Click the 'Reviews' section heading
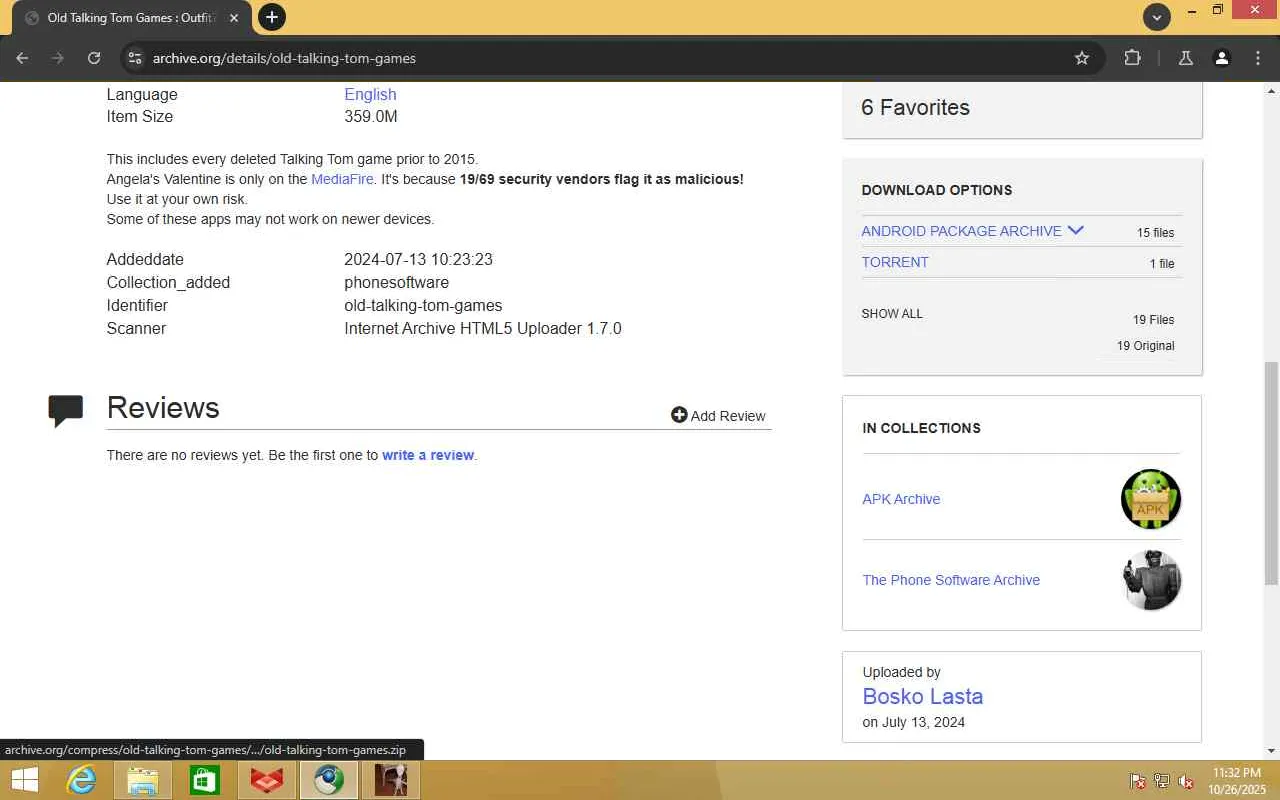Viewport: 1280px width, 800px height. (x=163, y=408)
